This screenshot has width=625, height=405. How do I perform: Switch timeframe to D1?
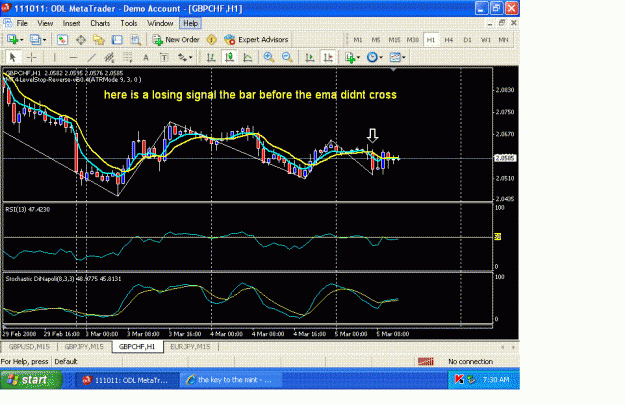[467, 40]
